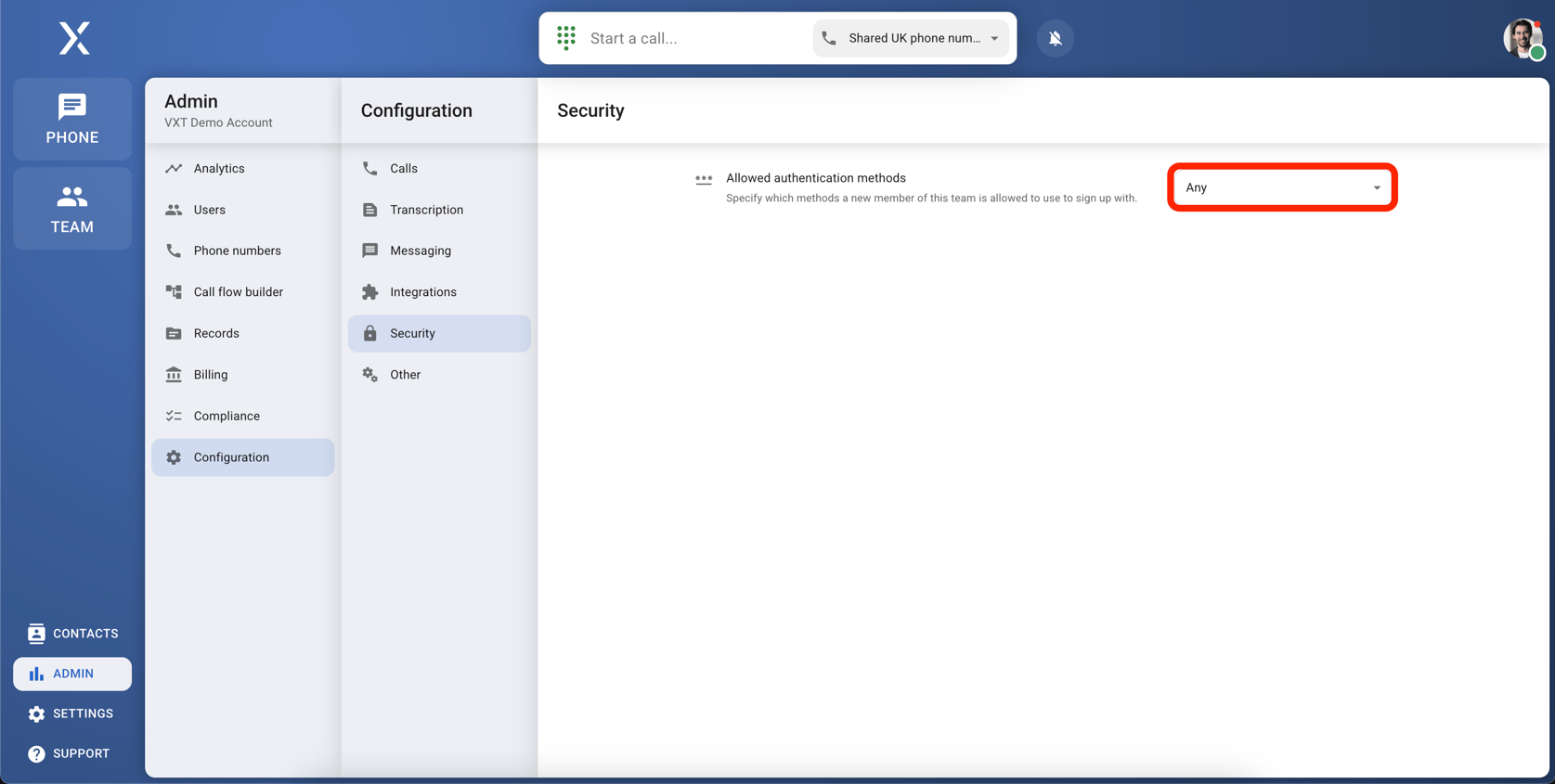Click the Configuration panel heading
Viewport: 1555px width, 784px height.
coord(416,110)
